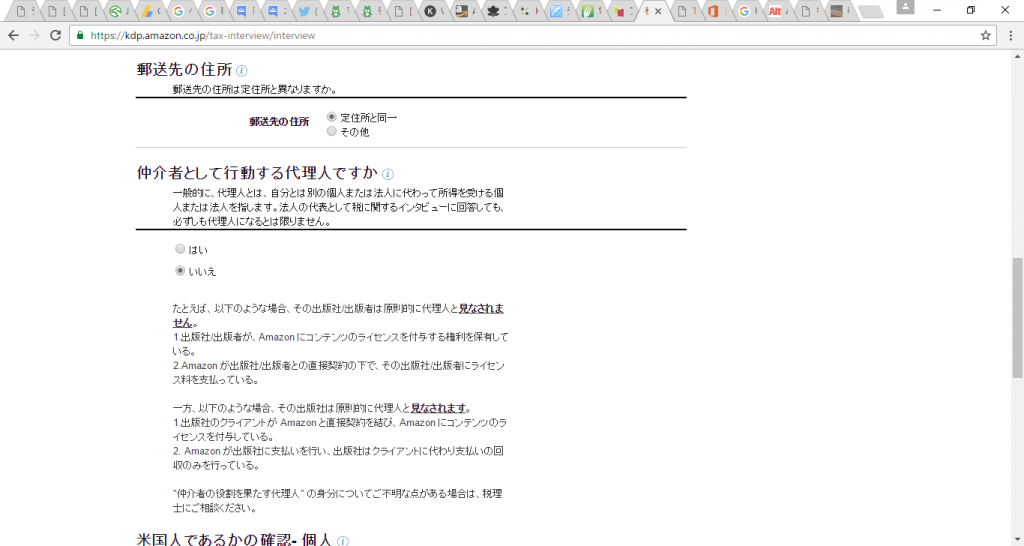This screenshot has height=546, width=1024.
Task: Switch to the Amazon logo tab
Action: pos(462,11)
